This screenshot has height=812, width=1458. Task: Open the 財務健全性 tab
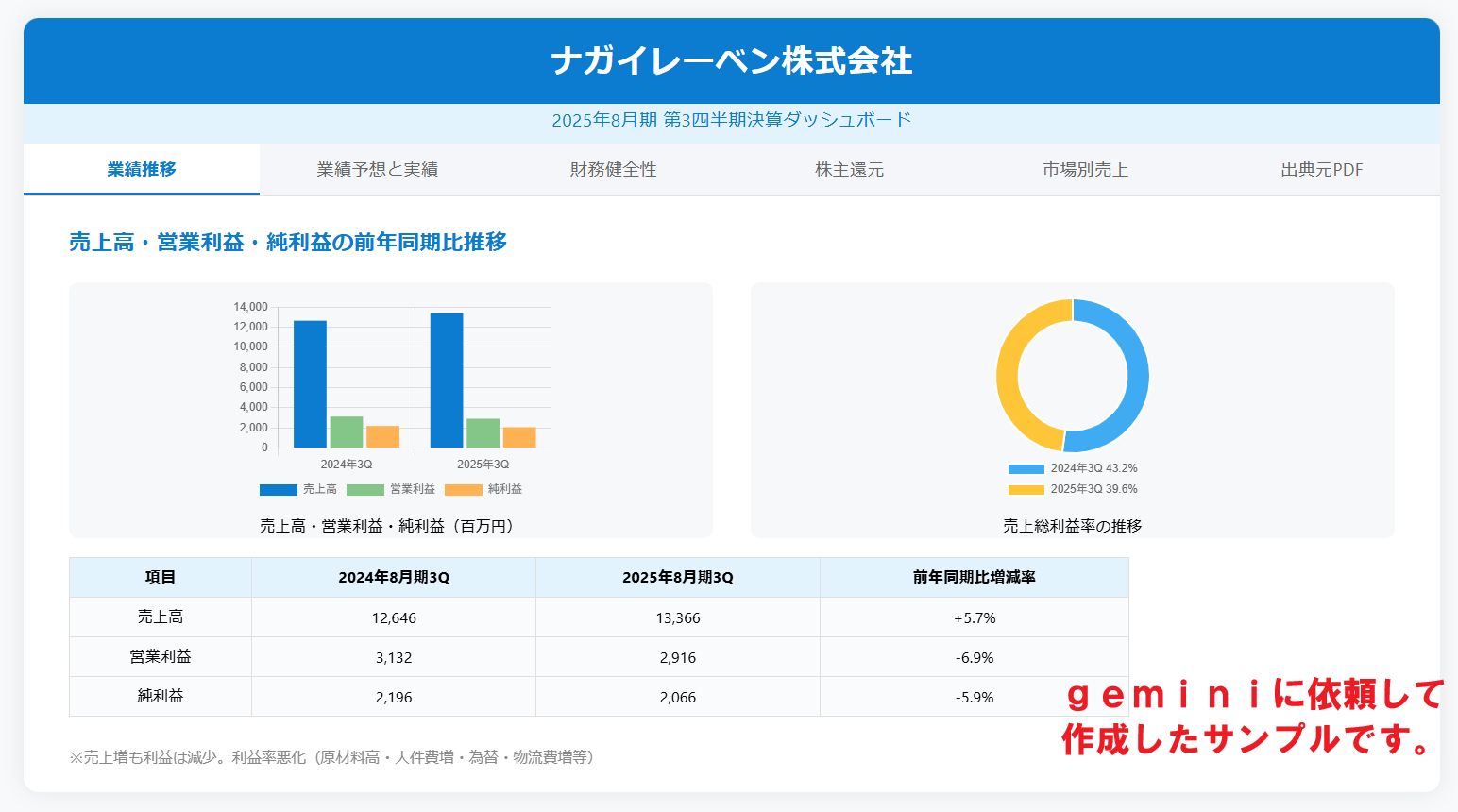click(612, 169)
